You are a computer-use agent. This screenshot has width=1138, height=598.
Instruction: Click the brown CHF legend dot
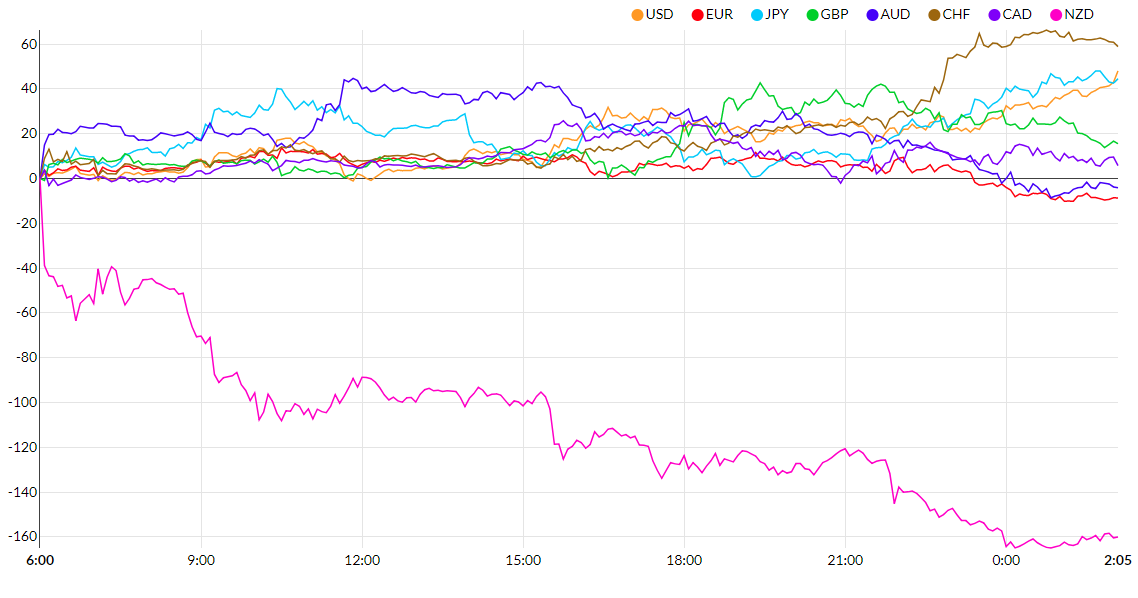pyautogui.click(x=933, y=15)
